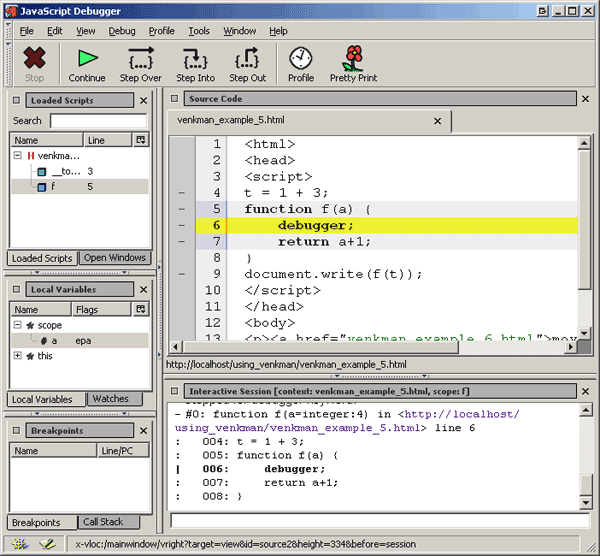Select variable a in Local Variables

coord(79,341)
